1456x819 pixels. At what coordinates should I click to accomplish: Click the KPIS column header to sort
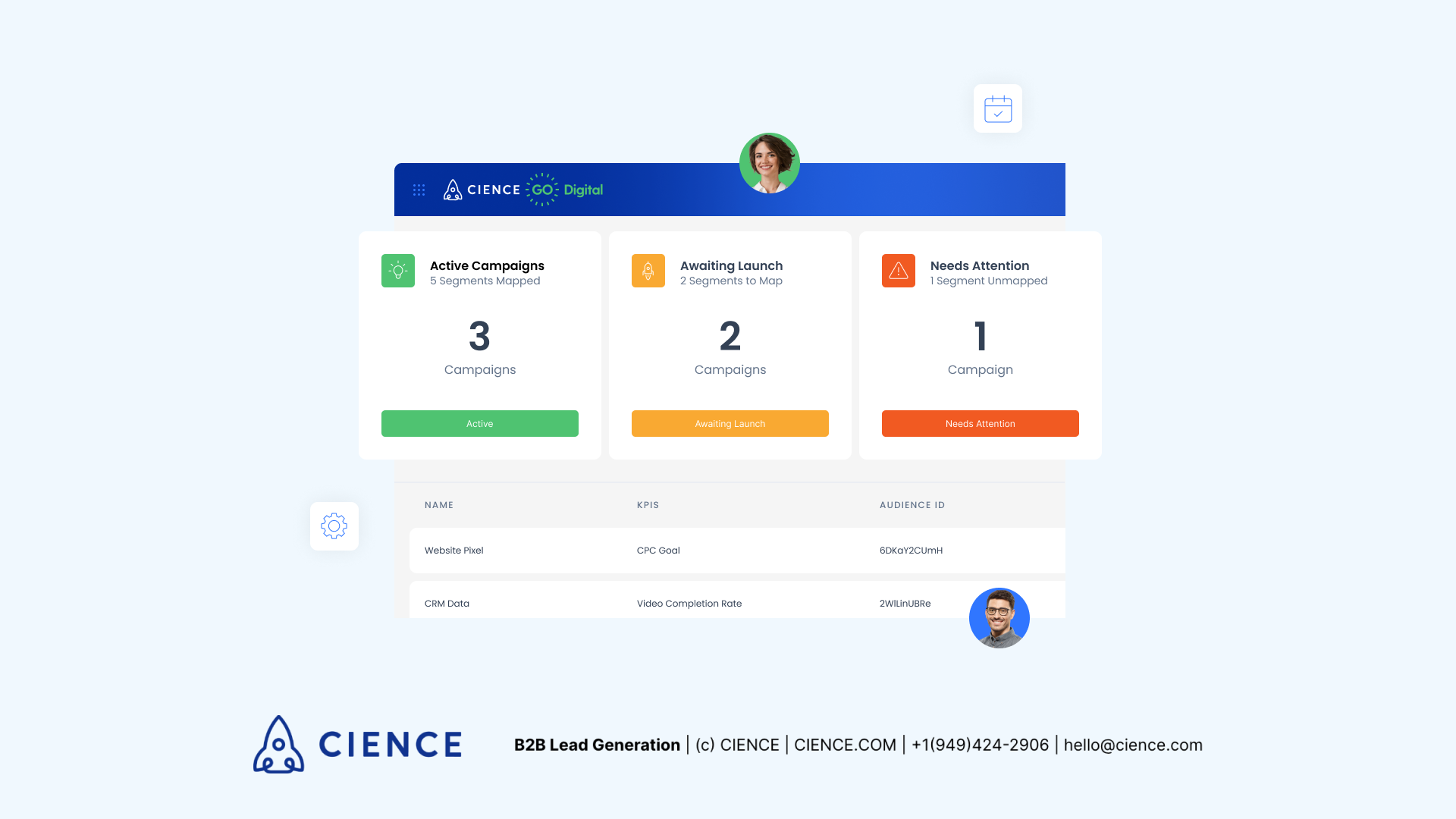(x=647, y=504)
